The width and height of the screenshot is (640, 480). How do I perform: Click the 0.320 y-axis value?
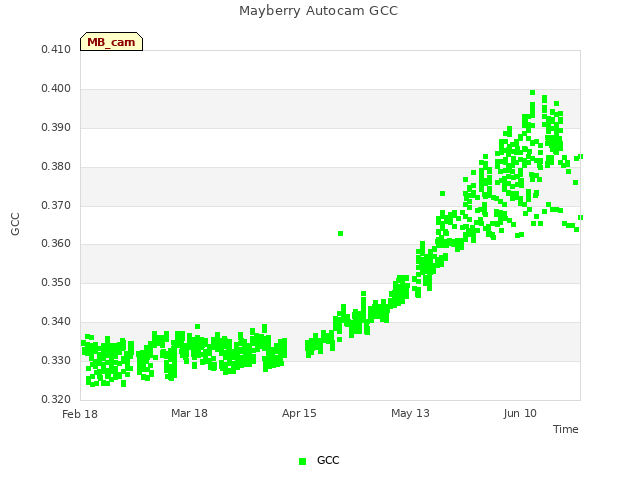56,399
